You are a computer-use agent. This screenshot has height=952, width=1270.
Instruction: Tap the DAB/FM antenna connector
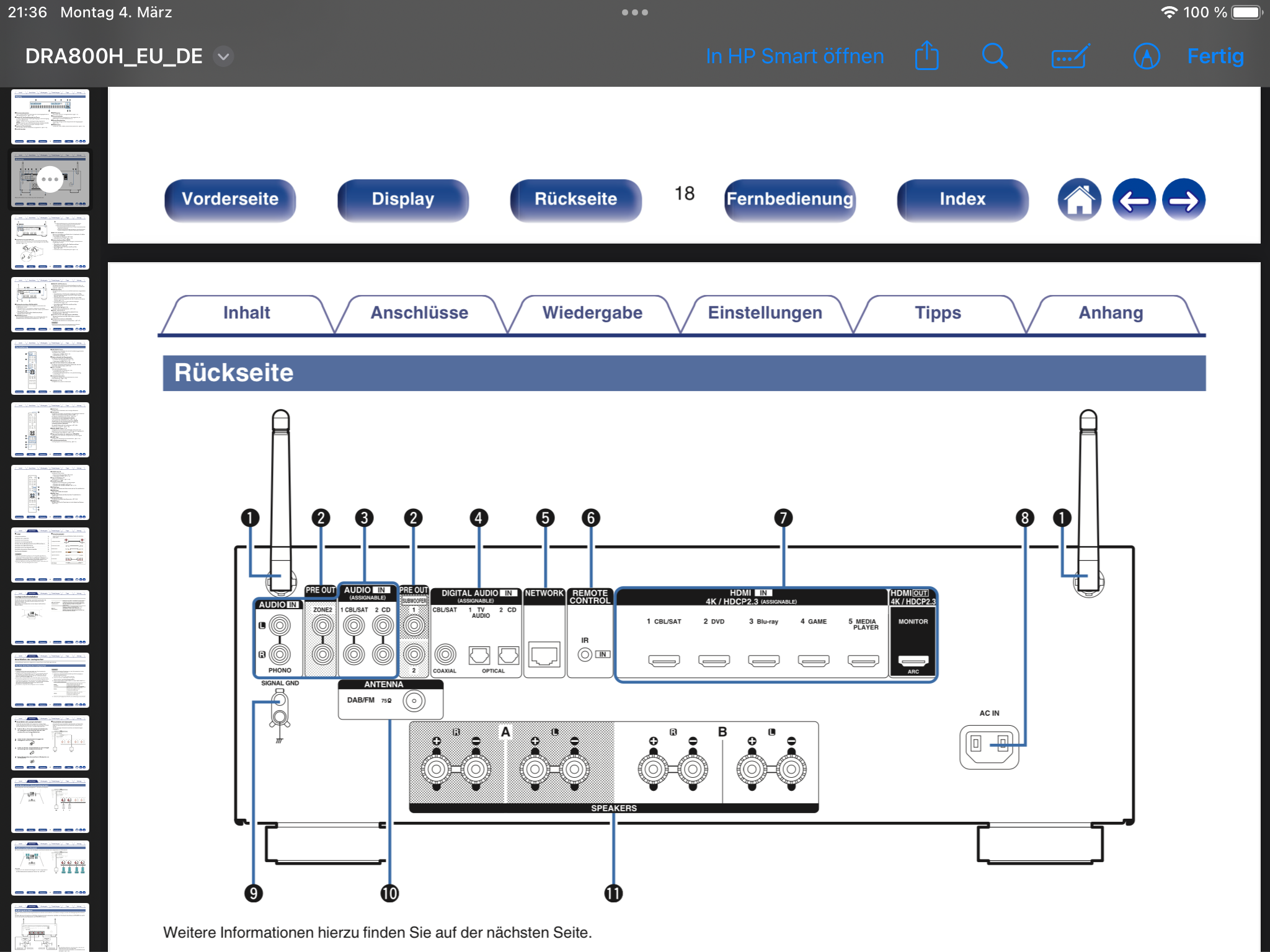click(414, 701)
